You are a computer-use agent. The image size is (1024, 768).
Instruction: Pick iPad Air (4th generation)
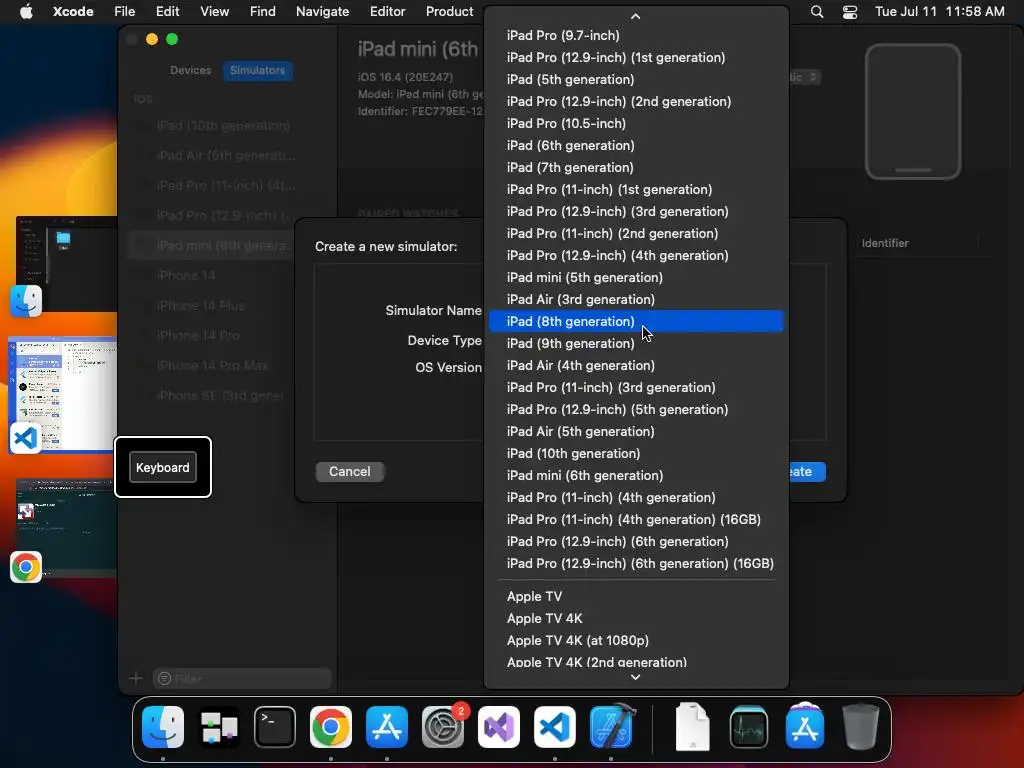tap(635, 366)
